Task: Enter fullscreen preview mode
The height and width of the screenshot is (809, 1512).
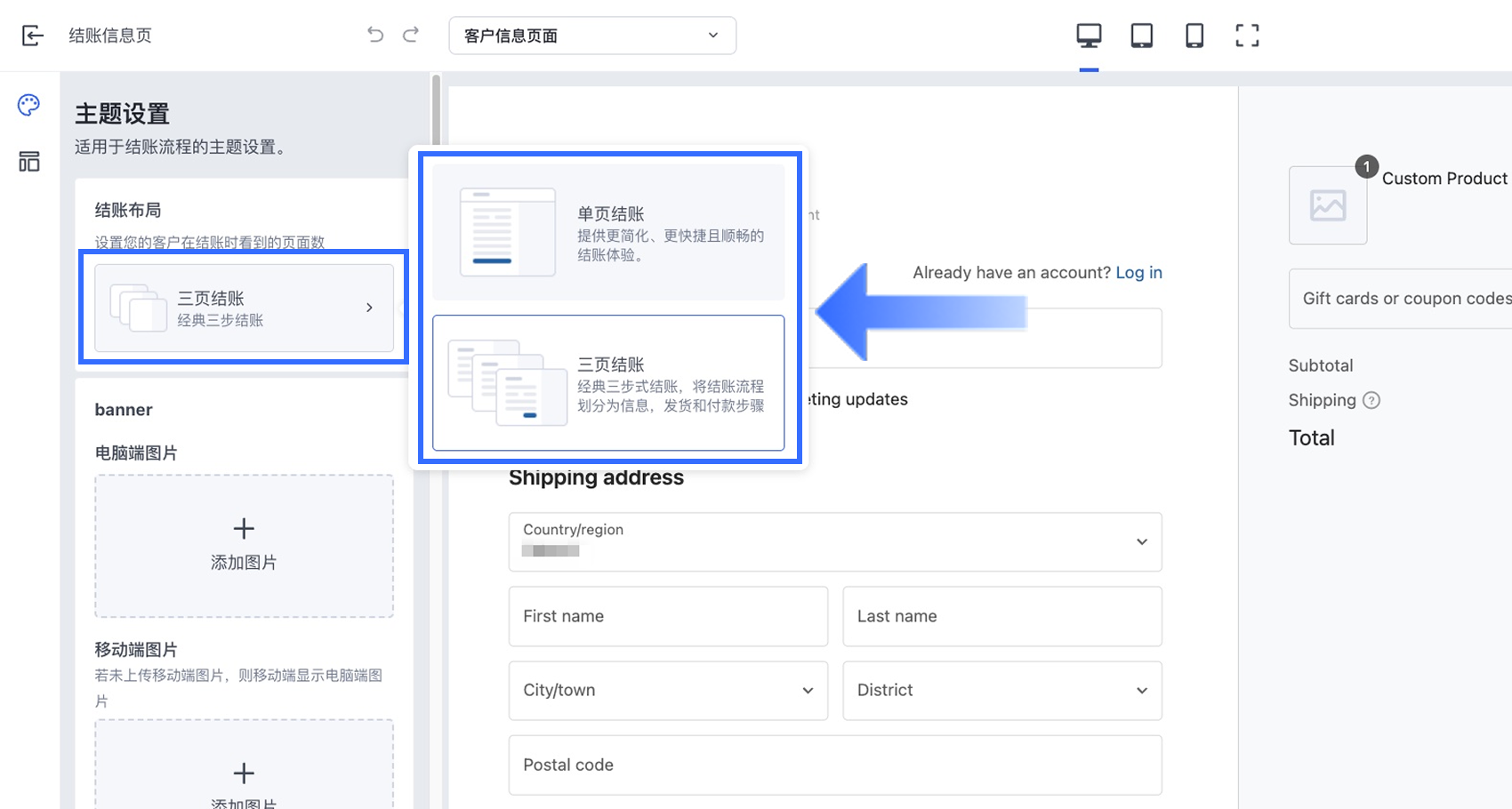Action: pos(1247,36)
